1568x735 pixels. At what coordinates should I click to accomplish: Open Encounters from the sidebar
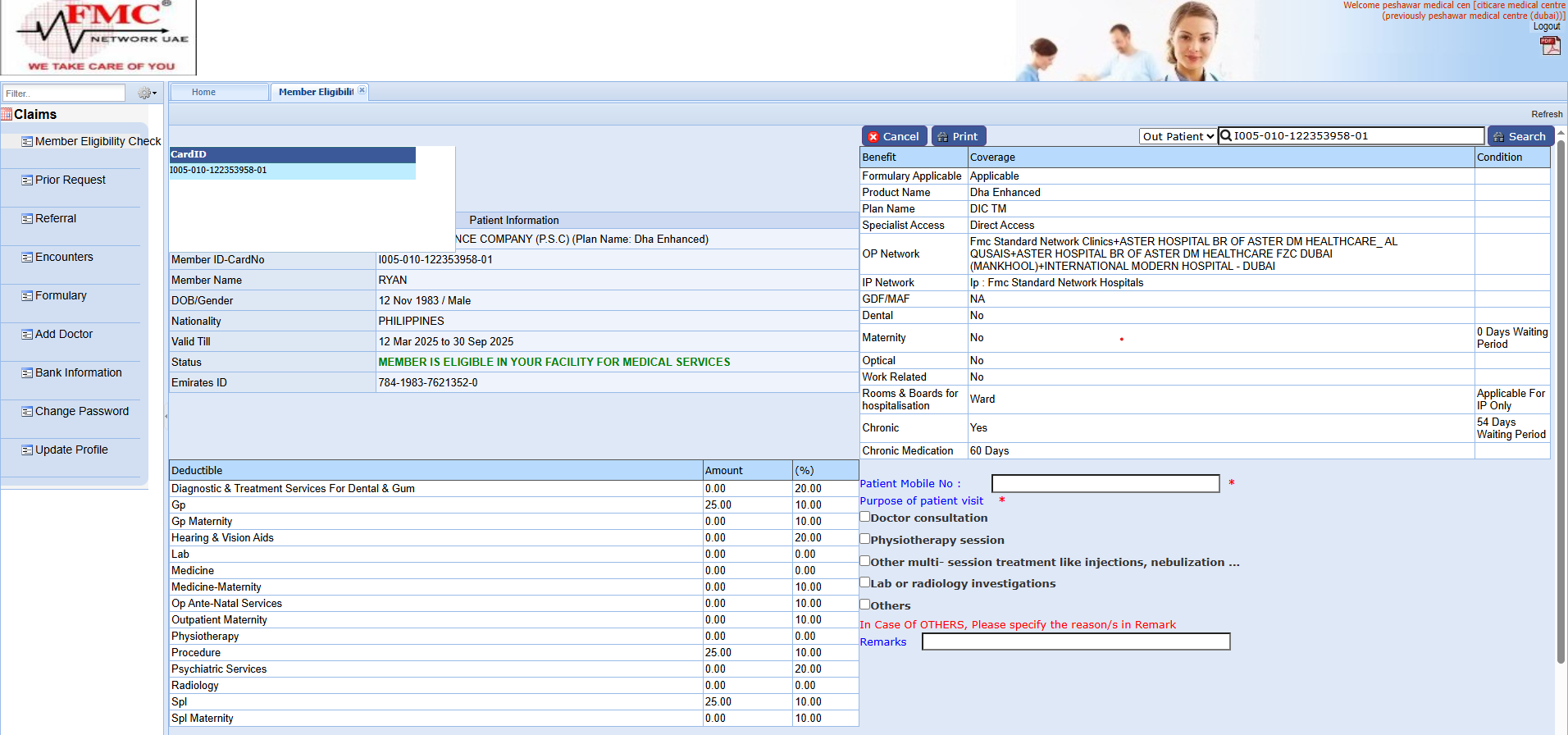pos(64,258)
